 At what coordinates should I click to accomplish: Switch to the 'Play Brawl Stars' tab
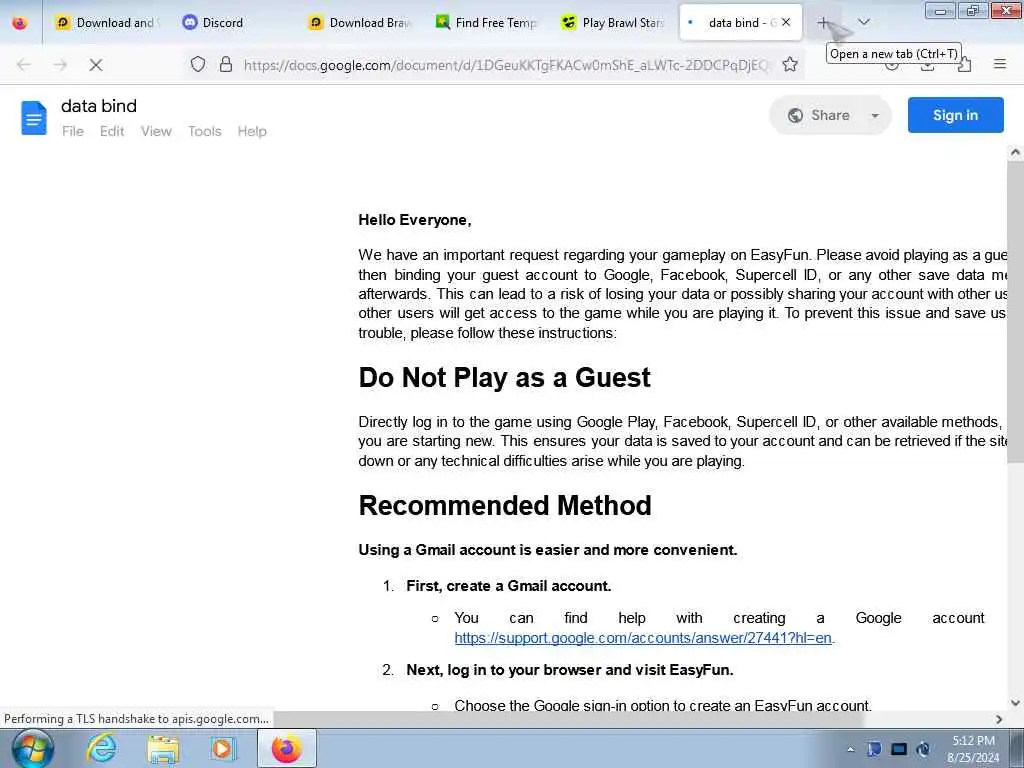613,23
